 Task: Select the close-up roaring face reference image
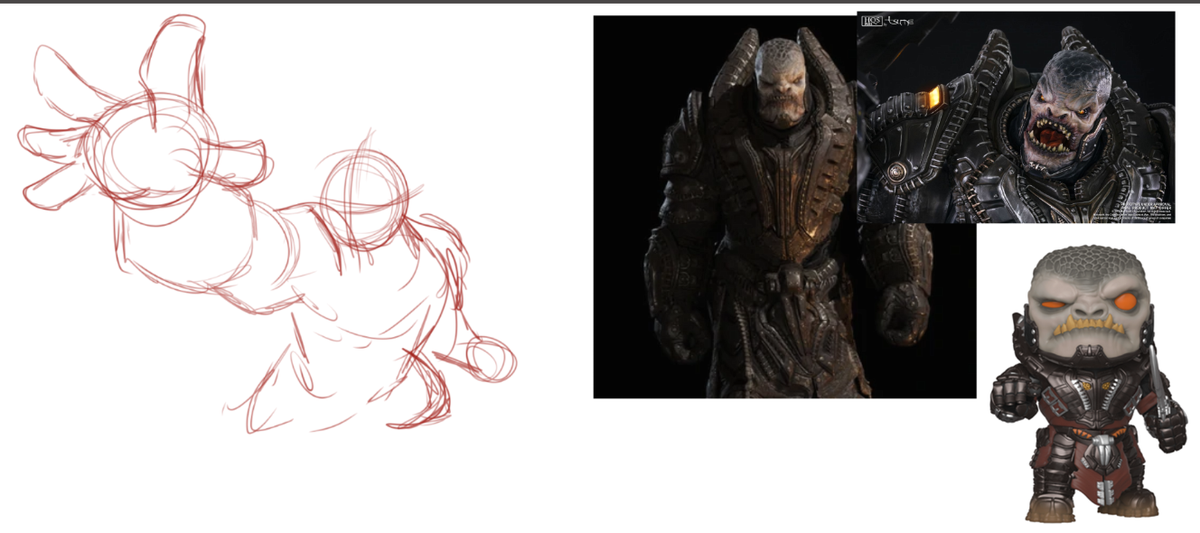click(1016, 117)
